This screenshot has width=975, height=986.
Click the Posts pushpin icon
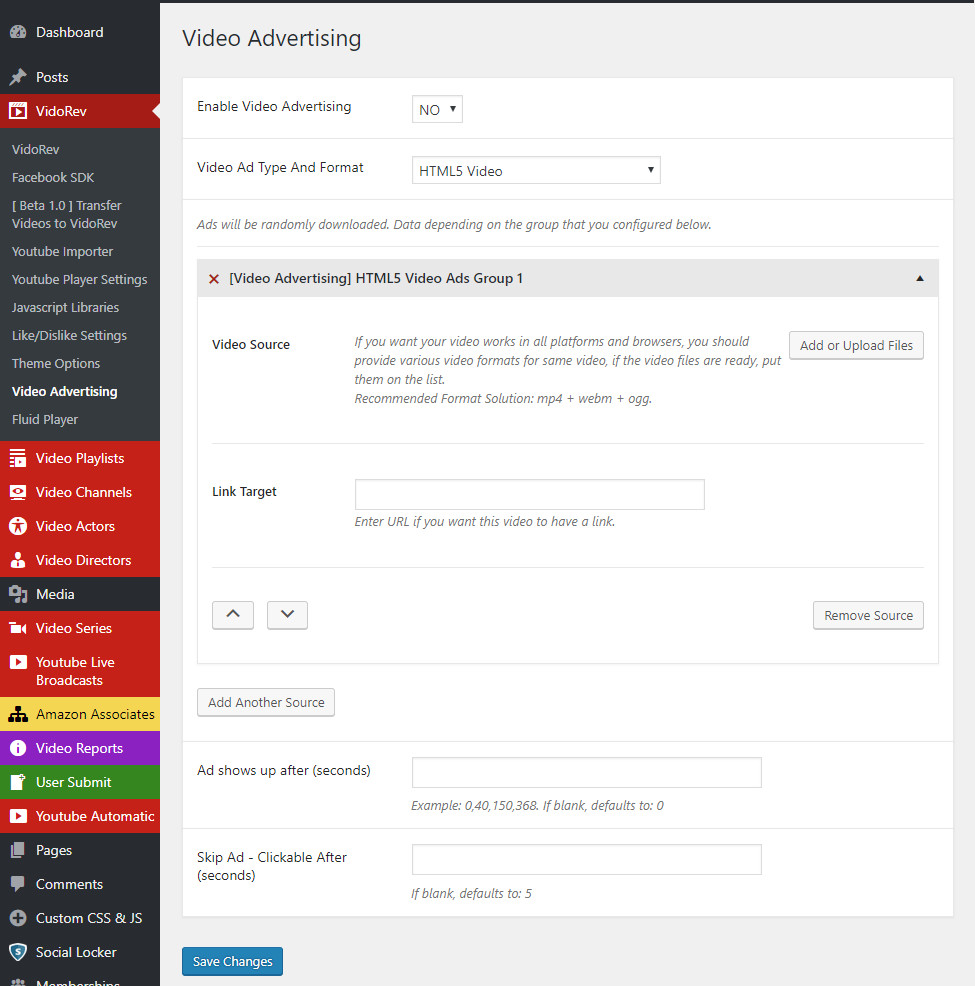point(18,77)
